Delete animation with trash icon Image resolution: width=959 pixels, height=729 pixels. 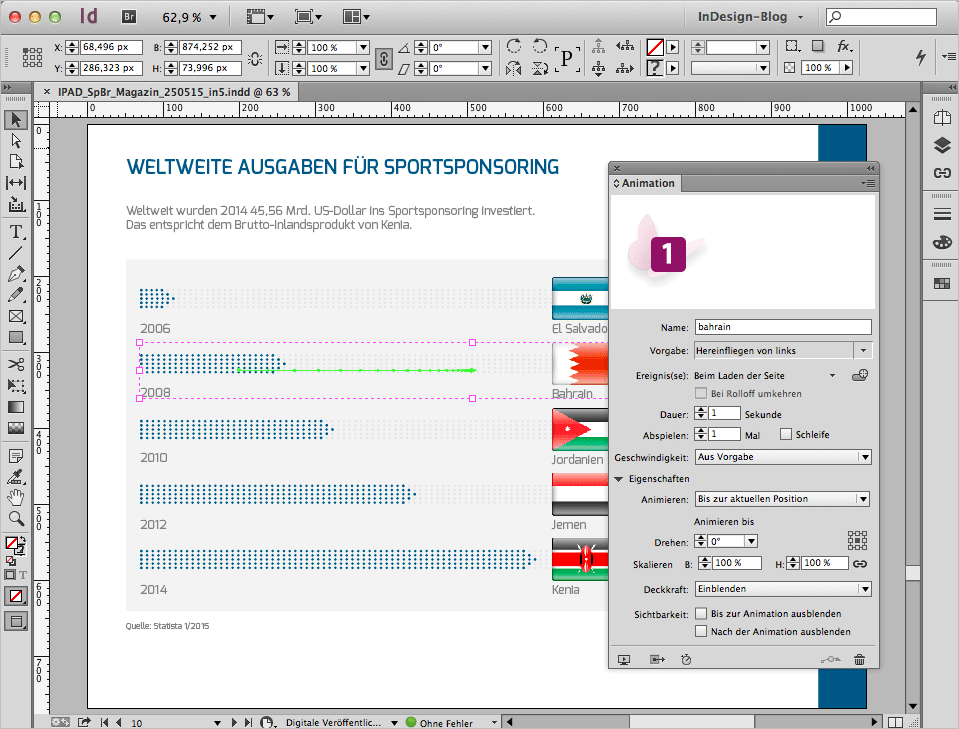859,659
